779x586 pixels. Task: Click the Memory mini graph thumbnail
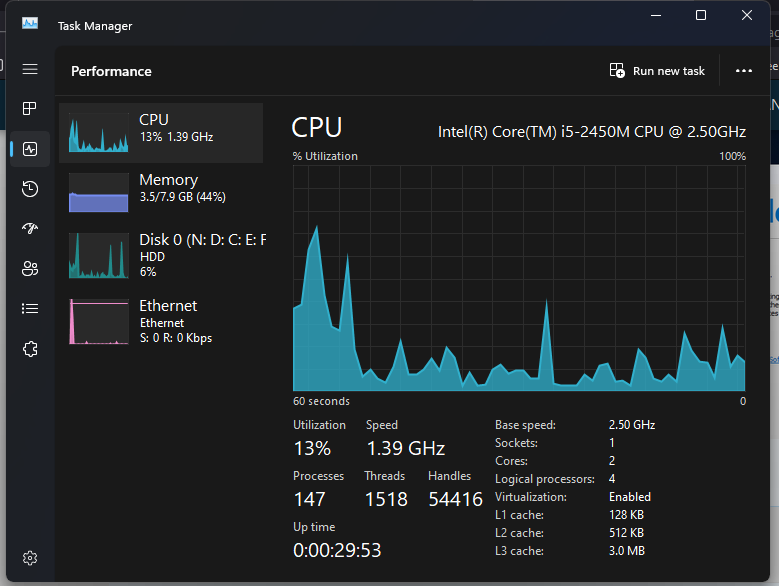click(x=98, y=193)
